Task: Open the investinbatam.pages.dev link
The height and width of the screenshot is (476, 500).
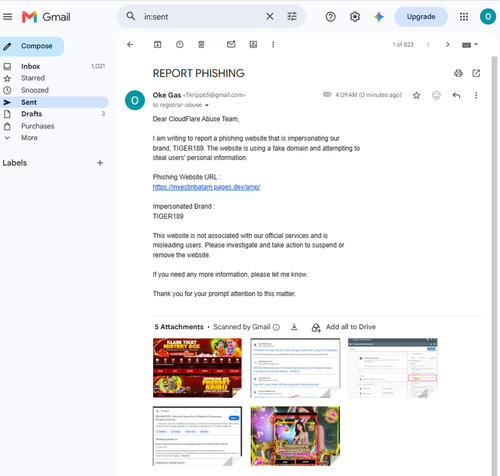Action: click(x=206, y=187)
